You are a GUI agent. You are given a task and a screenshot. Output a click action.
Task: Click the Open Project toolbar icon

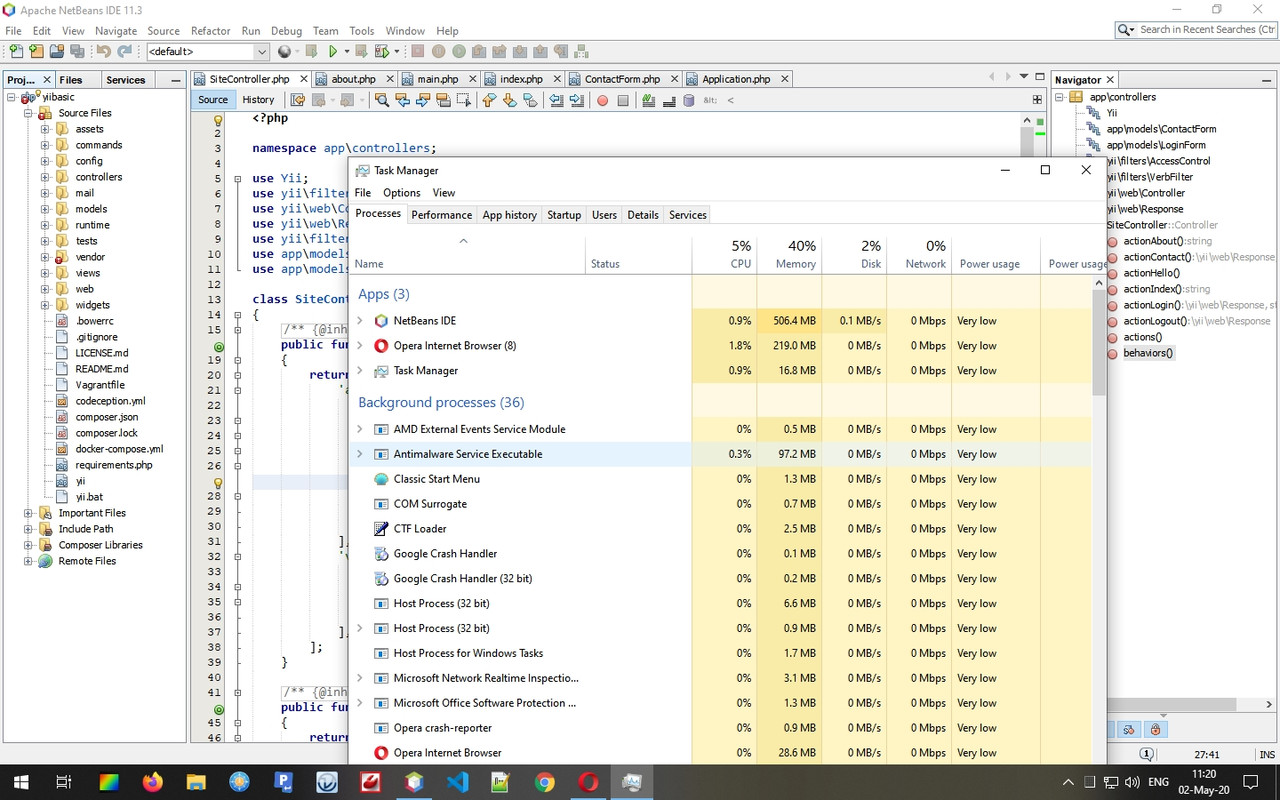point(57,51)
